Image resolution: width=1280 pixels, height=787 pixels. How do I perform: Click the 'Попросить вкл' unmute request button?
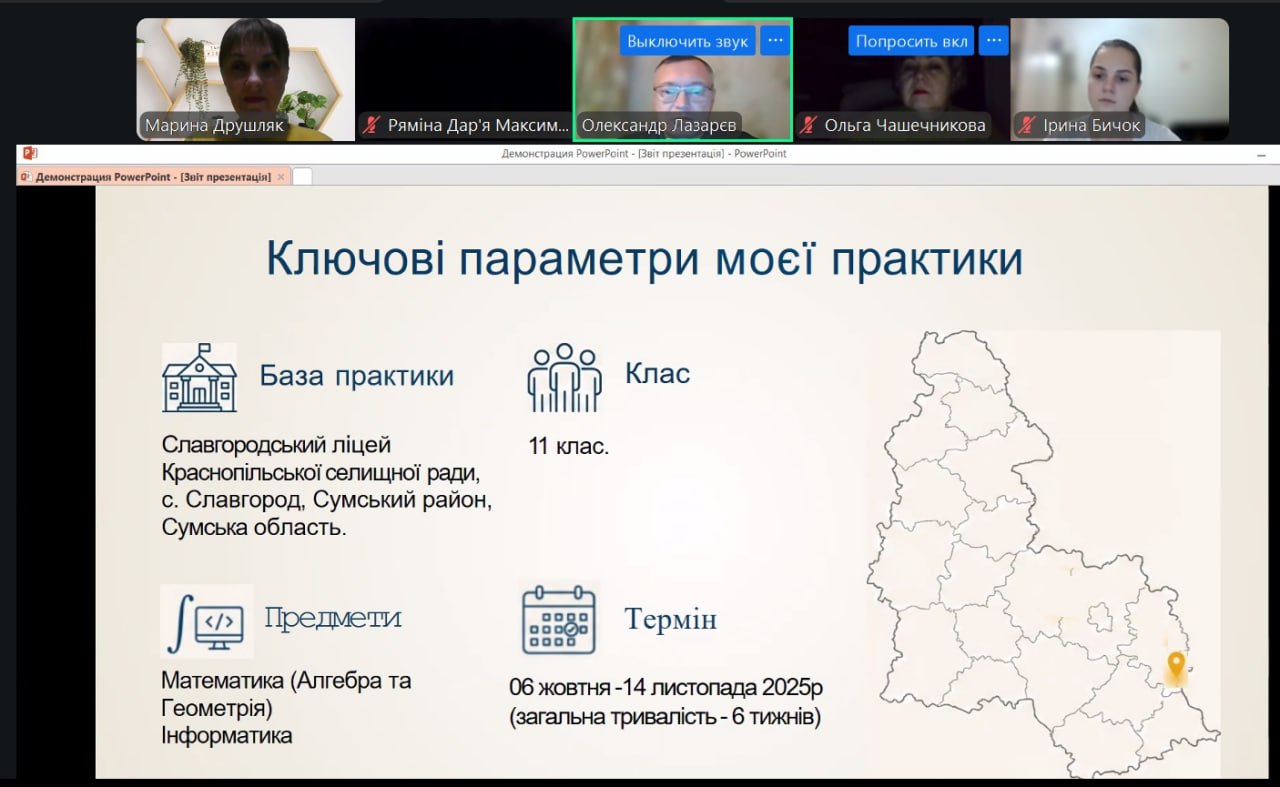point(911,41)
